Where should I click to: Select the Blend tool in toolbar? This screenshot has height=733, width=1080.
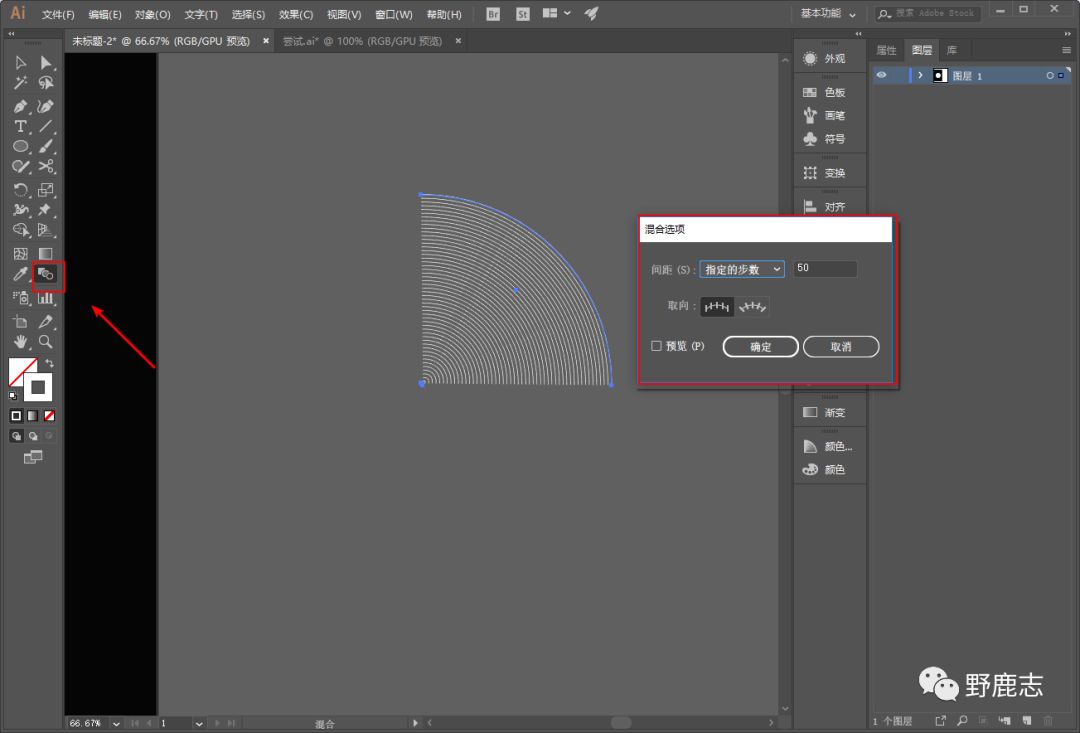46,274
